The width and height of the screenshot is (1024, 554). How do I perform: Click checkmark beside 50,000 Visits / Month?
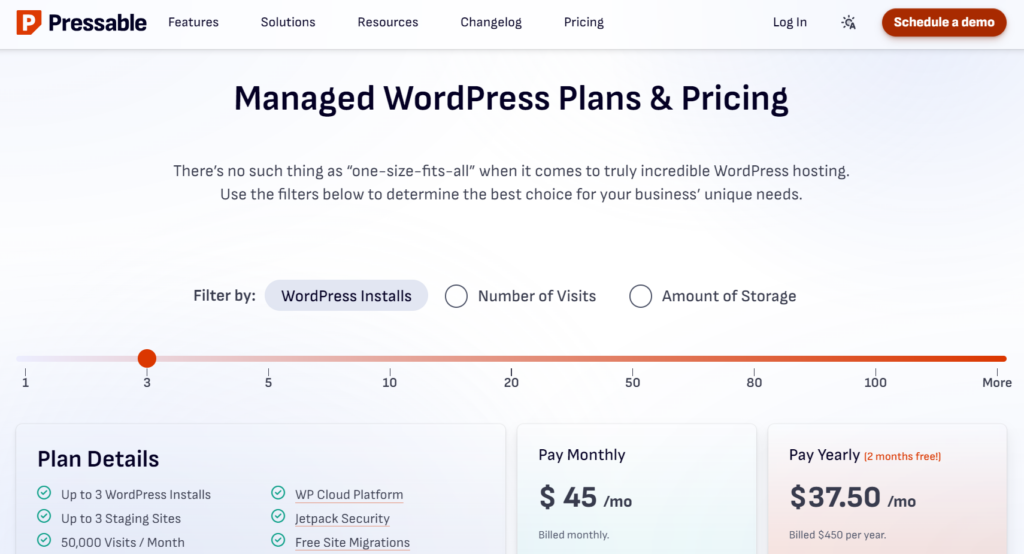44,540
